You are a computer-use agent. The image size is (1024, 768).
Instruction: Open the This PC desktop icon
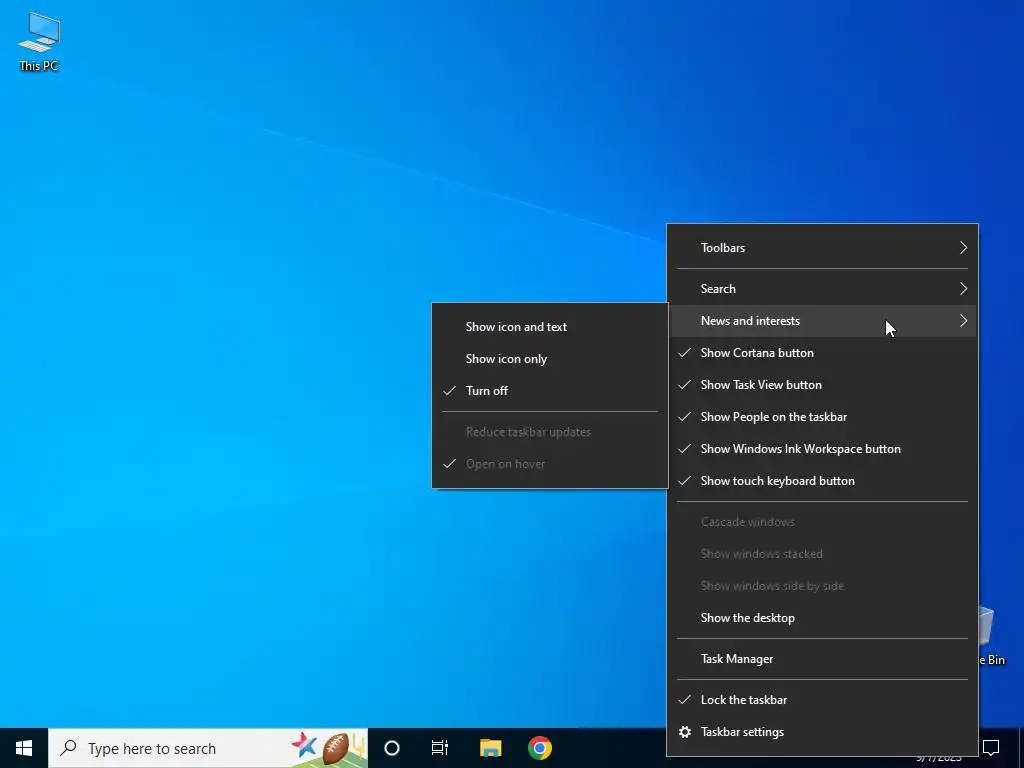tap(39, 40)
